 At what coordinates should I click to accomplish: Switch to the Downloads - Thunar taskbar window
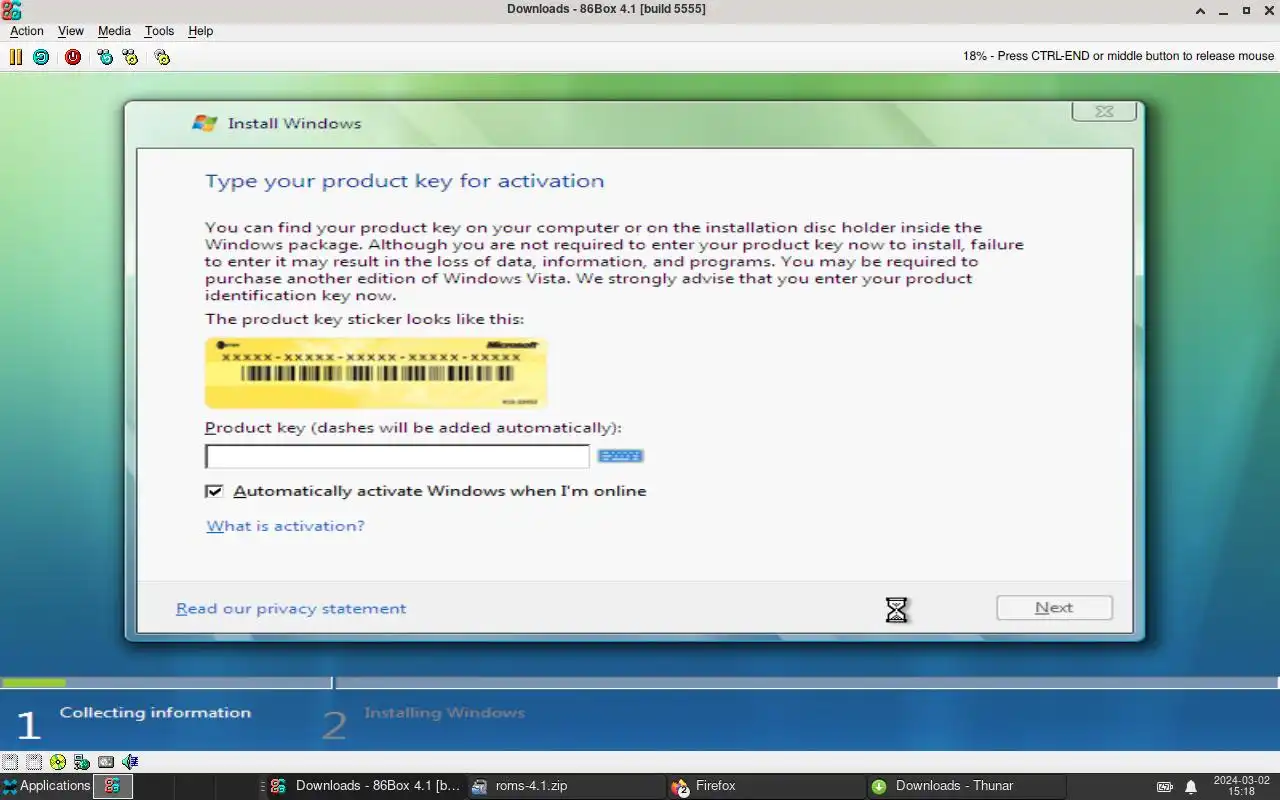tap(965, 786)
